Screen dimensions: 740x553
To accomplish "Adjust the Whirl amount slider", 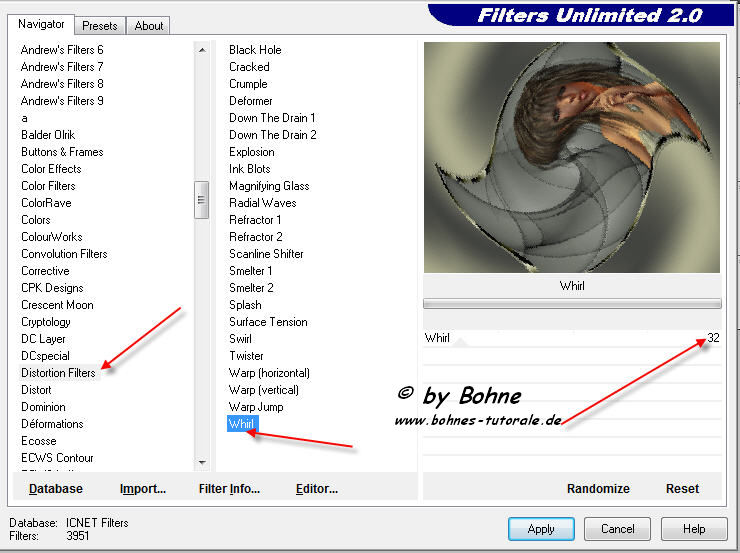I will click(570, 338).
